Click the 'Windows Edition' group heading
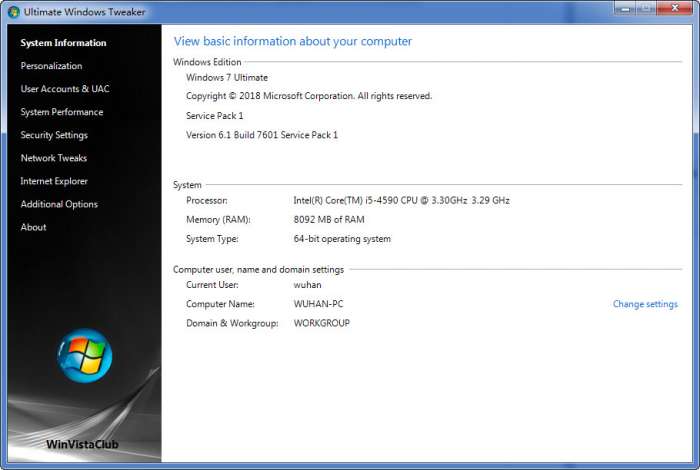The height and width of the screenshot is (470, 700). [207, 62]
